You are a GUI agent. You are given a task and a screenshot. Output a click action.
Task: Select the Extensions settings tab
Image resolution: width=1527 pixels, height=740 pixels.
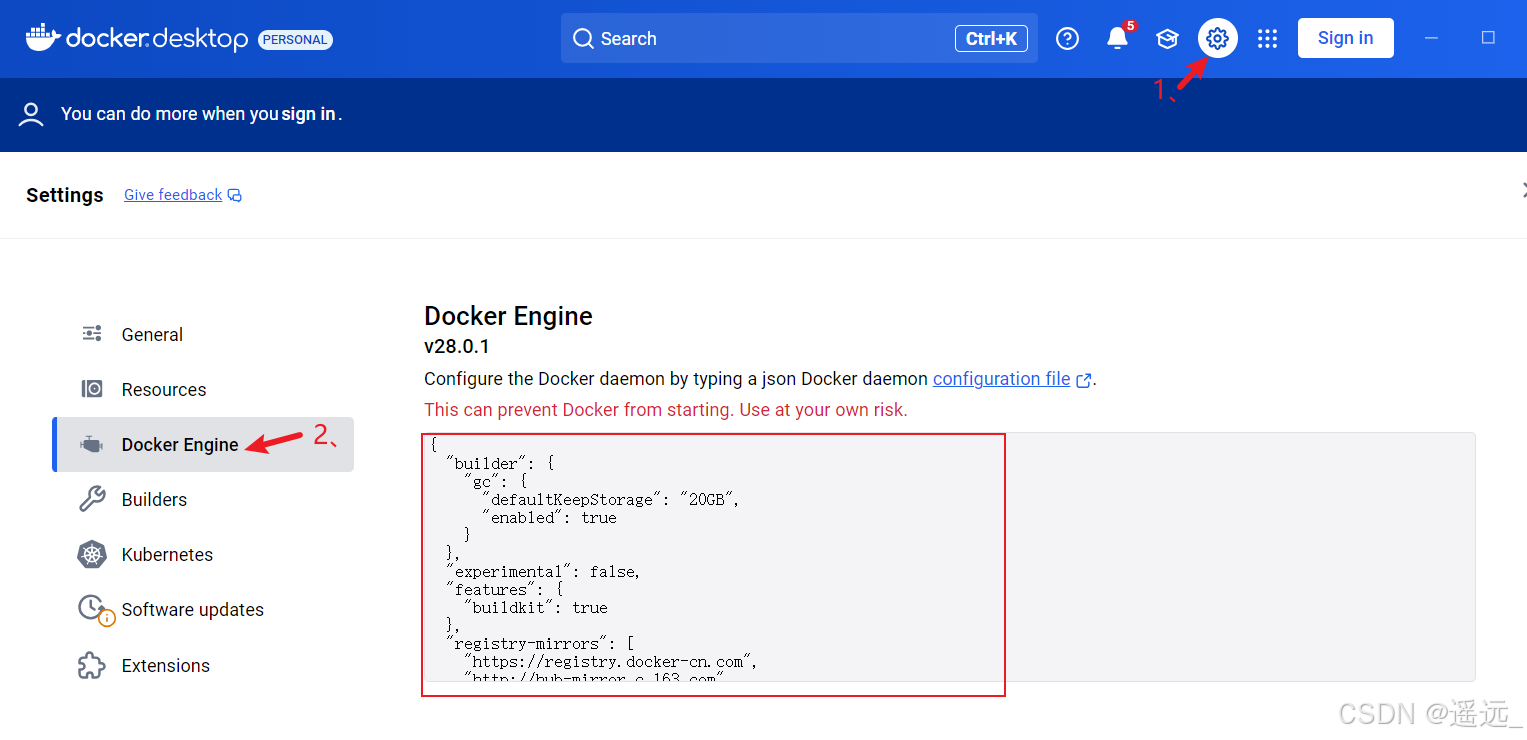203,665
